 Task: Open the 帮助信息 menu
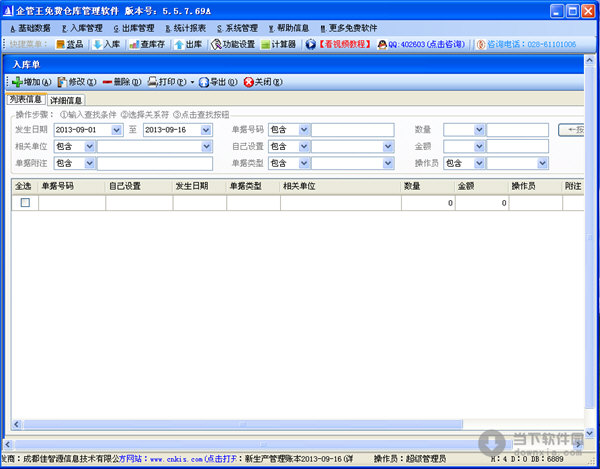click(289, 28)
